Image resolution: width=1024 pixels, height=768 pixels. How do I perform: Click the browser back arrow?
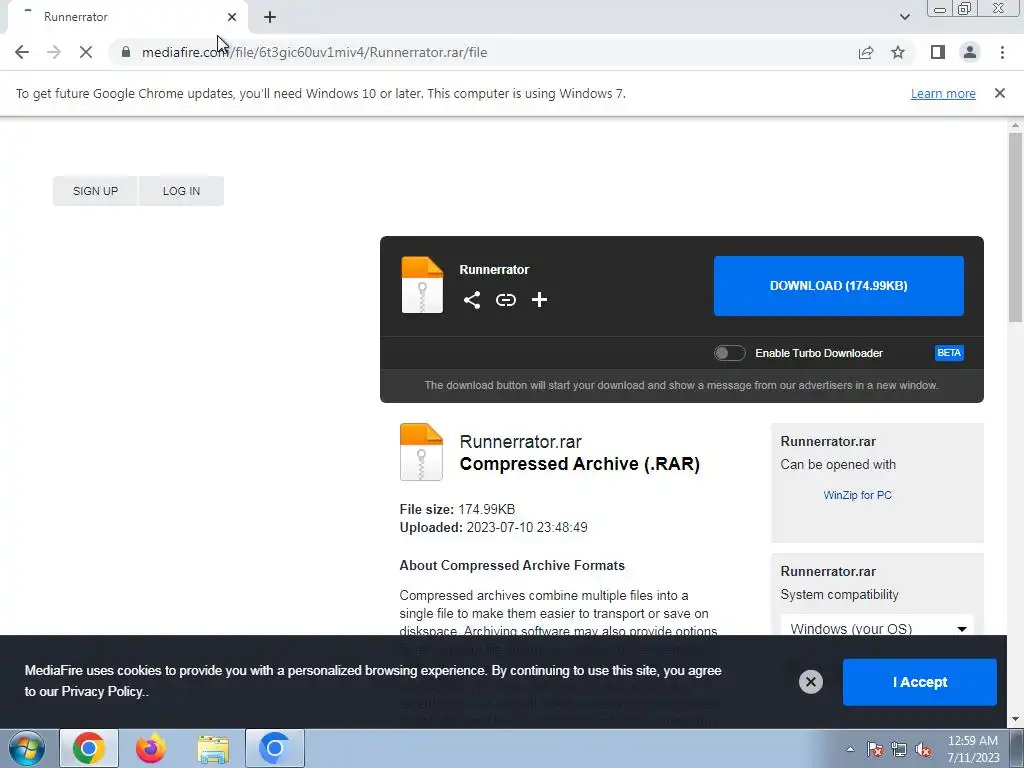coord(22,52)
